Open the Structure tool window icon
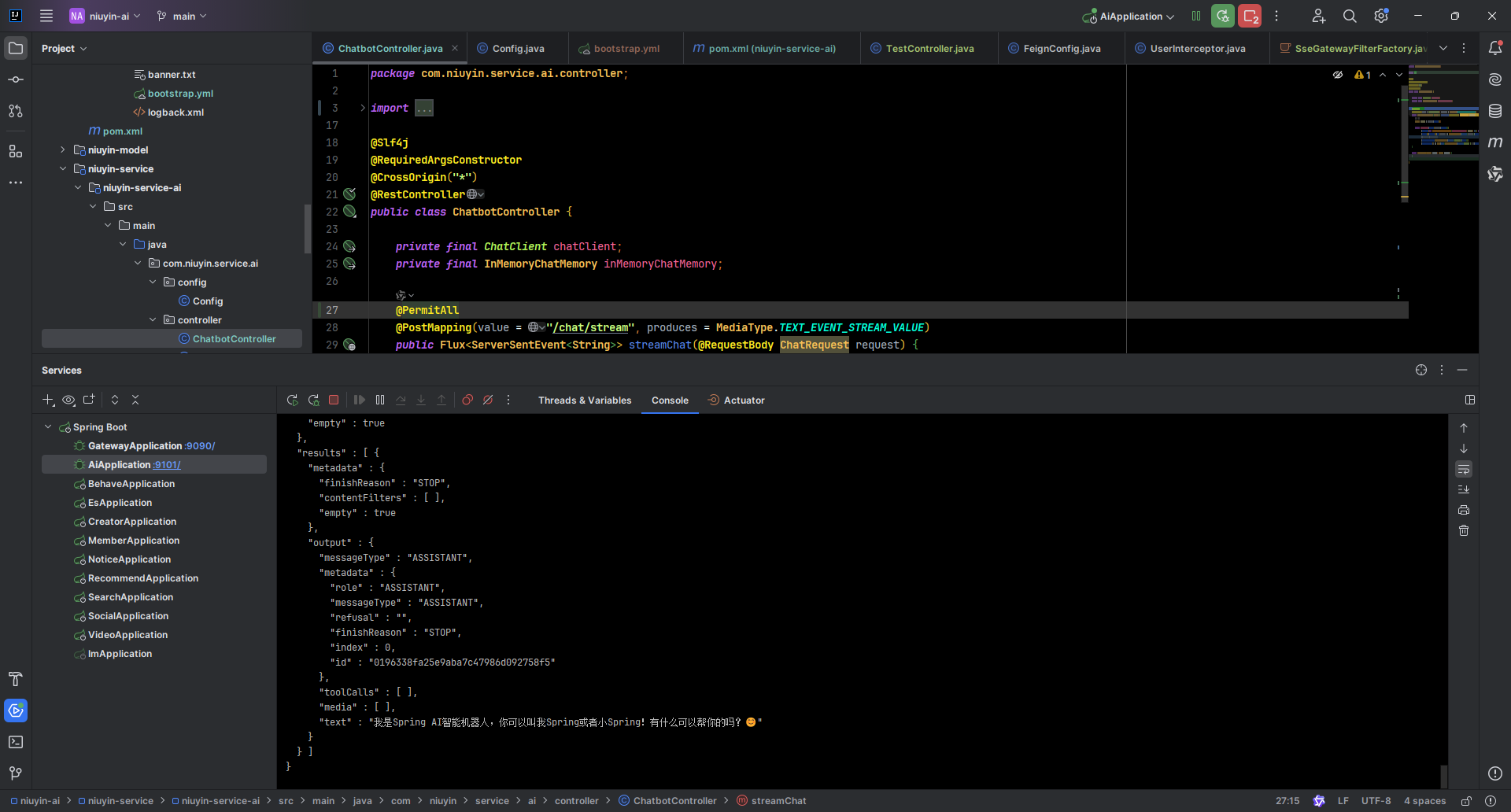This screenshot has height=812, width=1511. (x=16, y=151)
